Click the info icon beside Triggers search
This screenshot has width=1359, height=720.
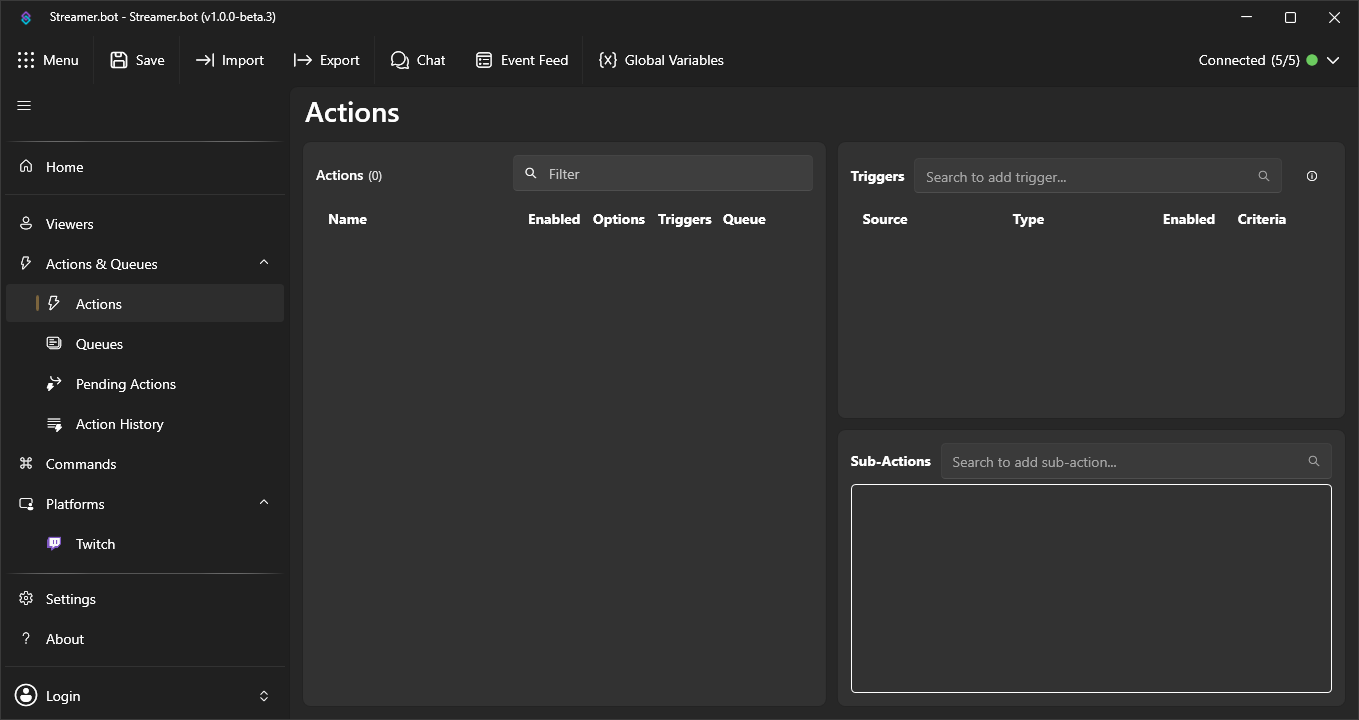1312,177
